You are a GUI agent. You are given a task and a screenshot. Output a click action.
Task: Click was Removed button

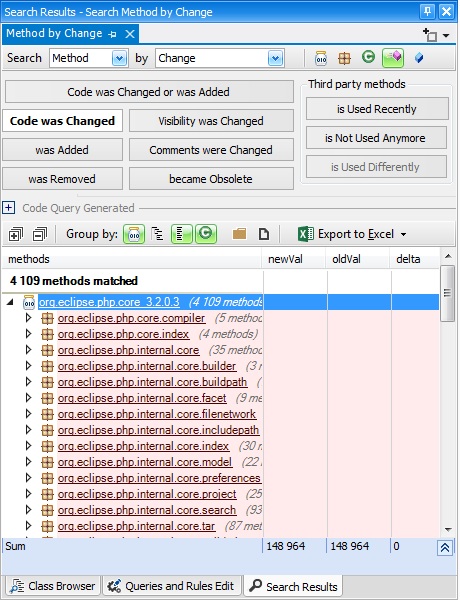[x=62, y=179]
